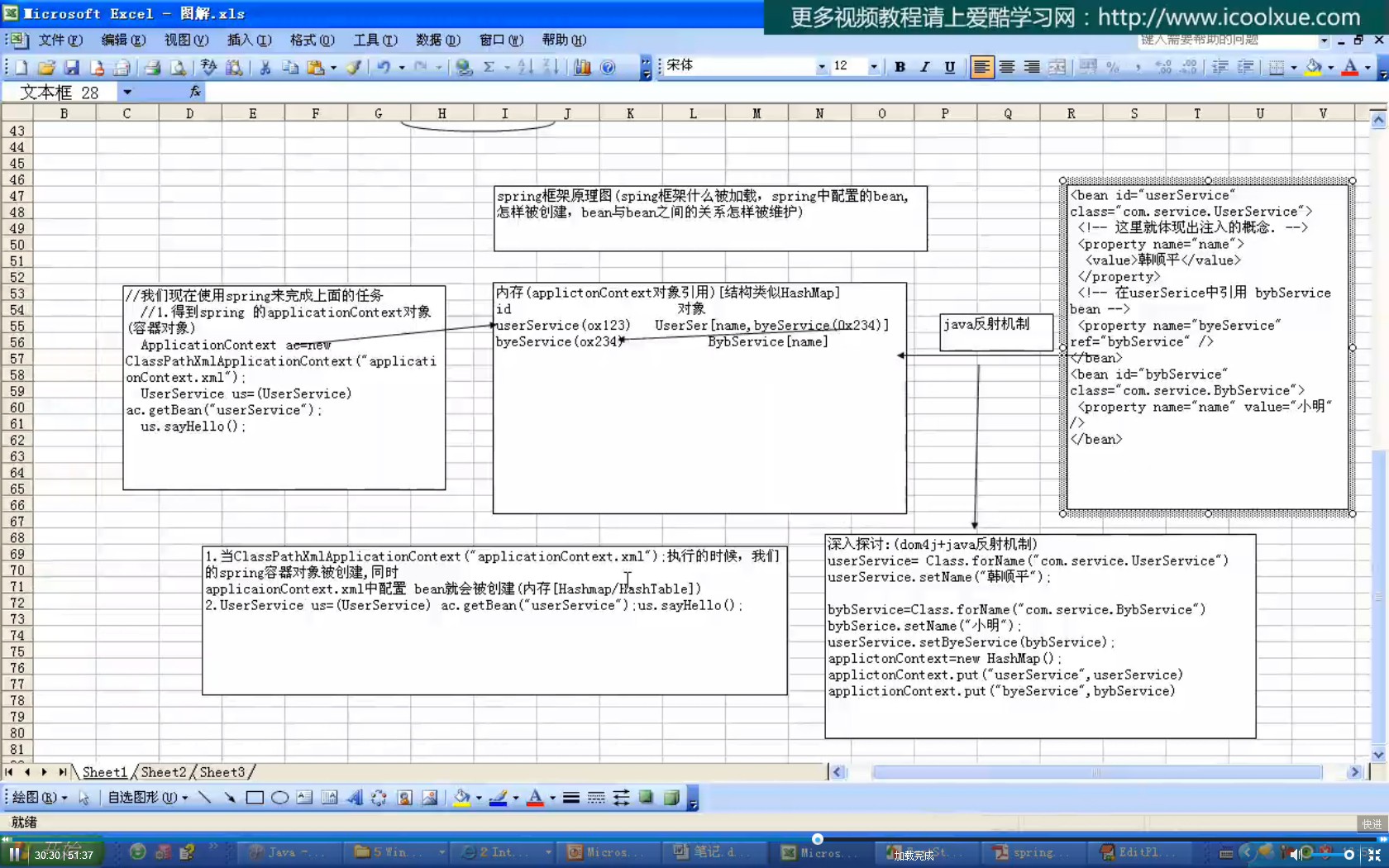Open the Chart Wizard
The height and width of the screenshot is (868, 1389).
(x=582, y=68)
